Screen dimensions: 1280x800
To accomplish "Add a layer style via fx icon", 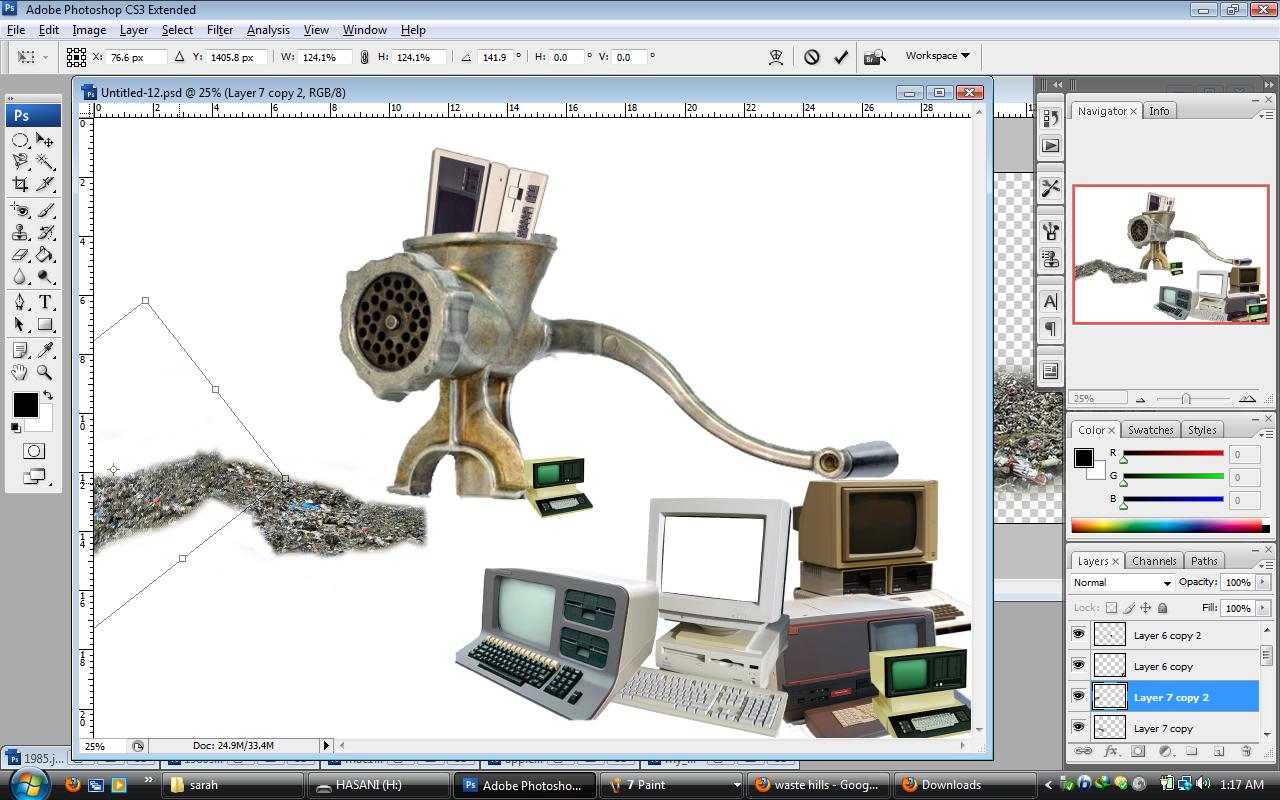I will pos(1111,751).
